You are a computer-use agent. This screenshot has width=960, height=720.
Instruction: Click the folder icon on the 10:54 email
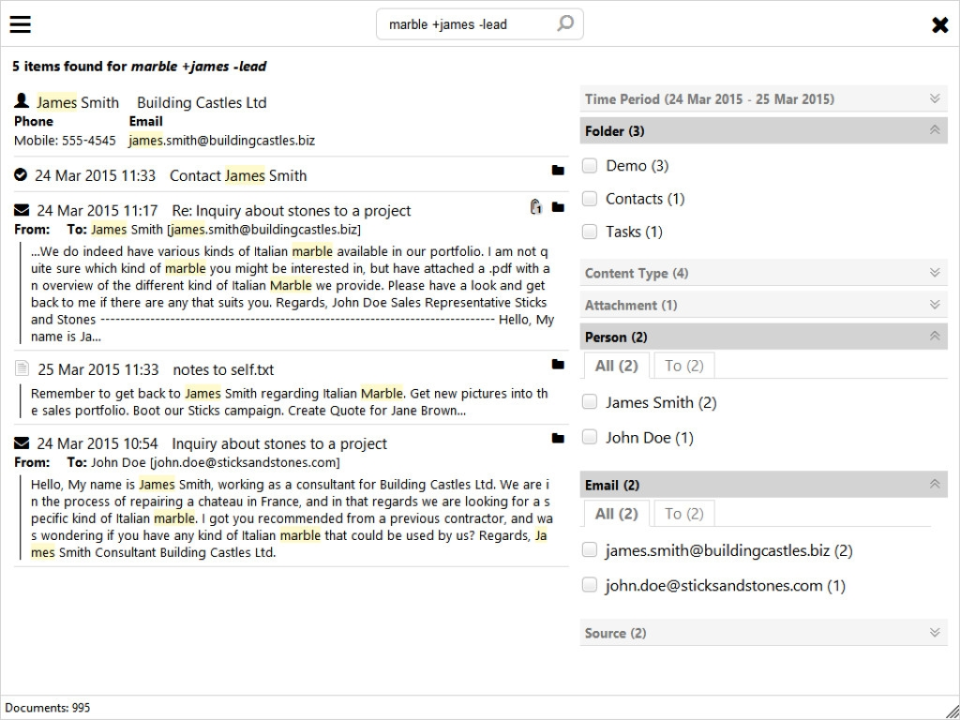point(557,440)
